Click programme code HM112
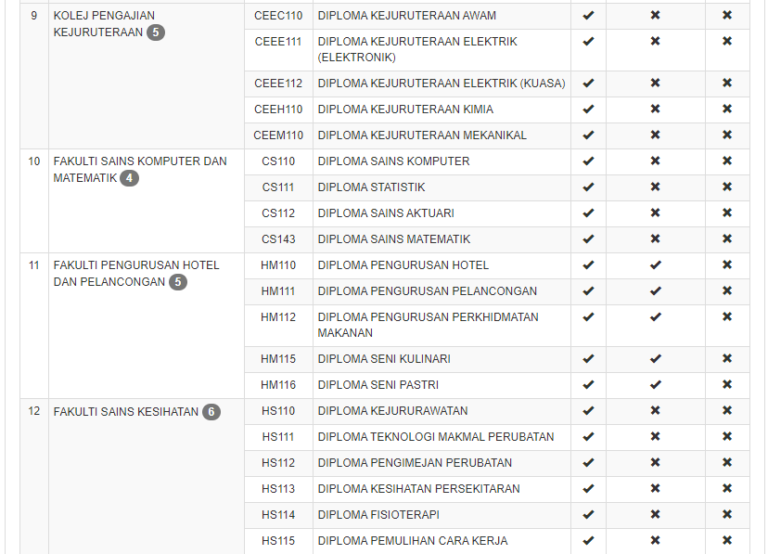 [278, 317]
